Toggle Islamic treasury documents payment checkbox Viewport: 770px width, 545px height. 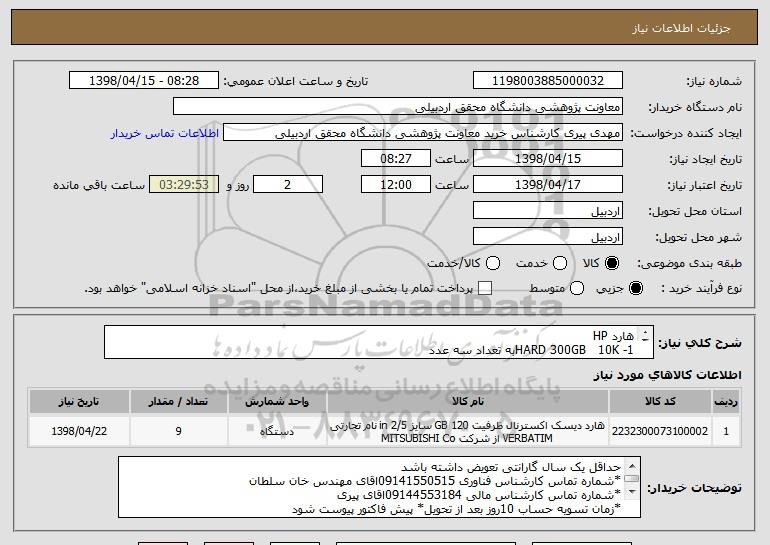(x=485, y=288)
